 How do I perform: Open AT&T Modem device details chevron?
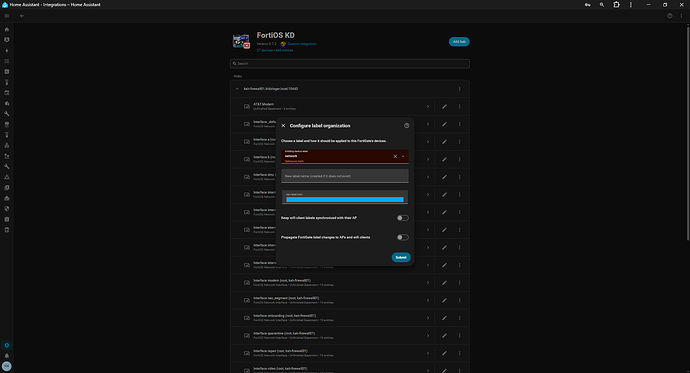tap(428, 106)
